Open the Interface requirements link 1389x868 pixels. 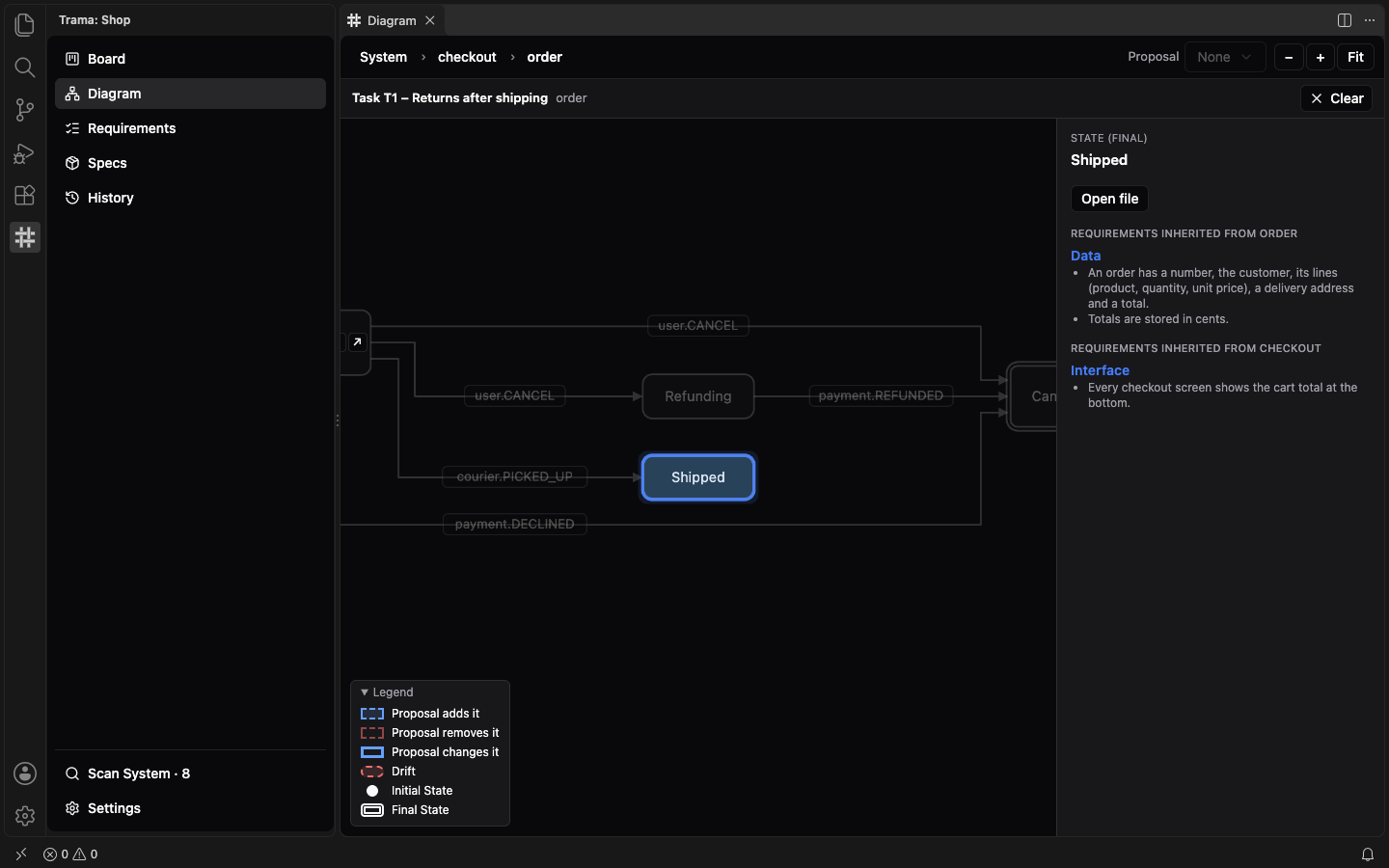coord(1100,370)
